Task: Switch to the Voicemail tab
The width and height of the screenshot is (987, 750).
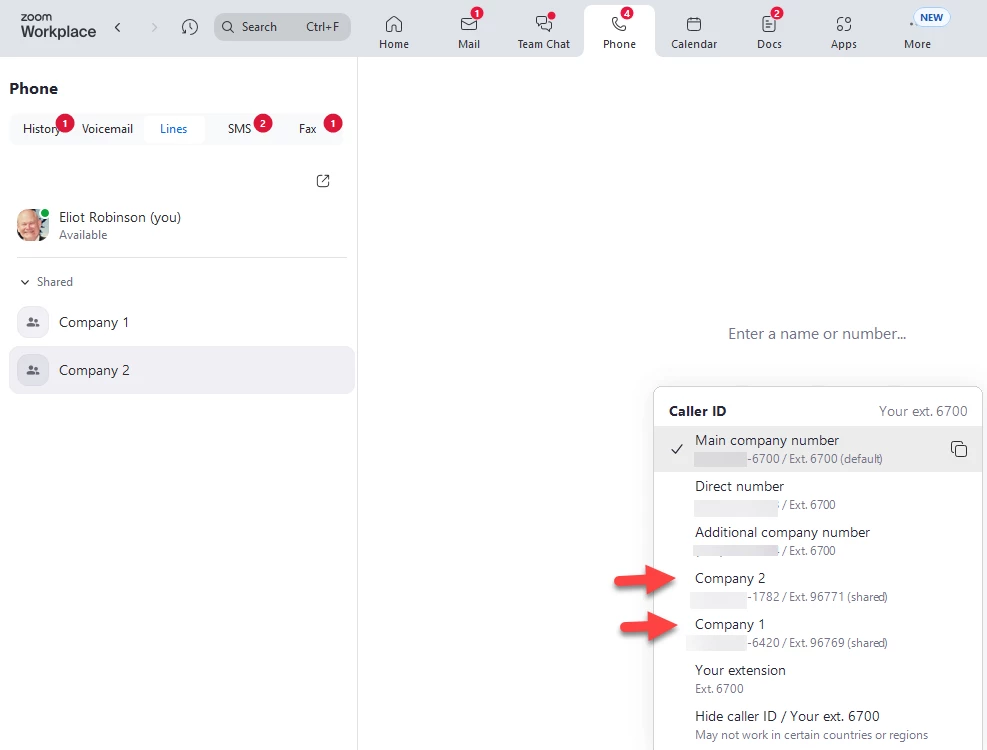Action: (x=108, y=129)
